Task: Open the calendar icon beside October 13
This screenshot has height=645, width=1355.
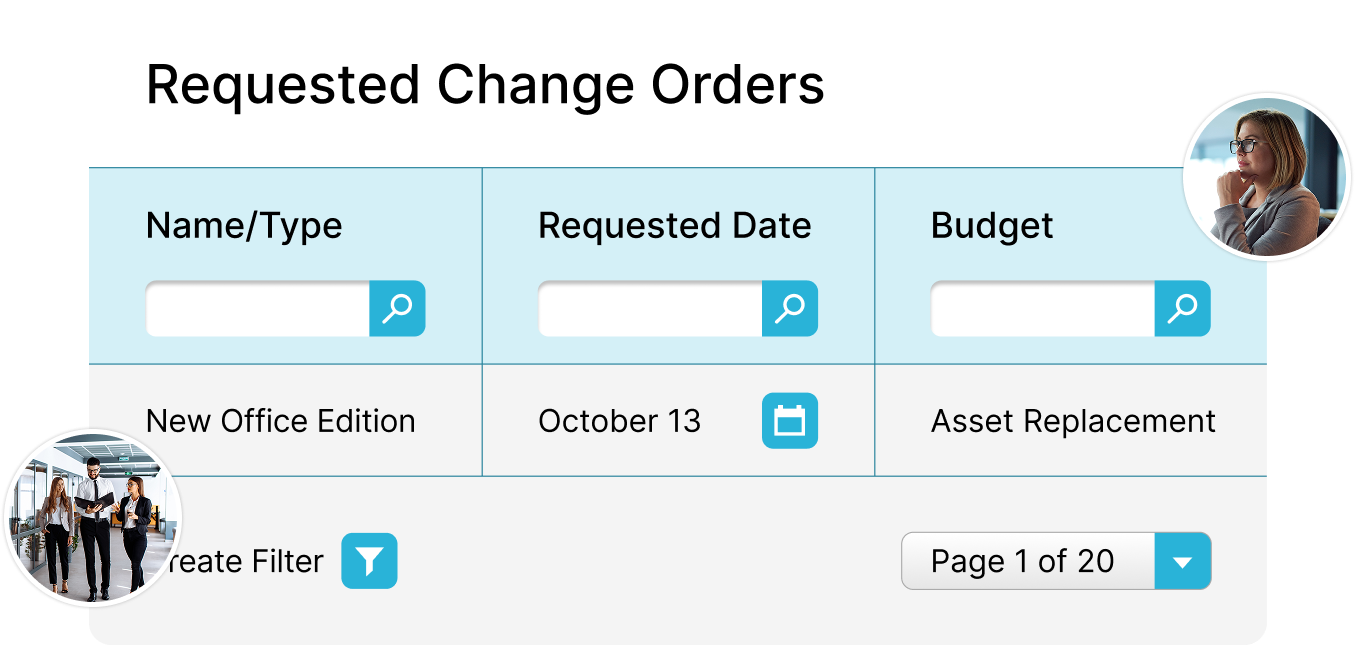Action: [x=790, y=421]
